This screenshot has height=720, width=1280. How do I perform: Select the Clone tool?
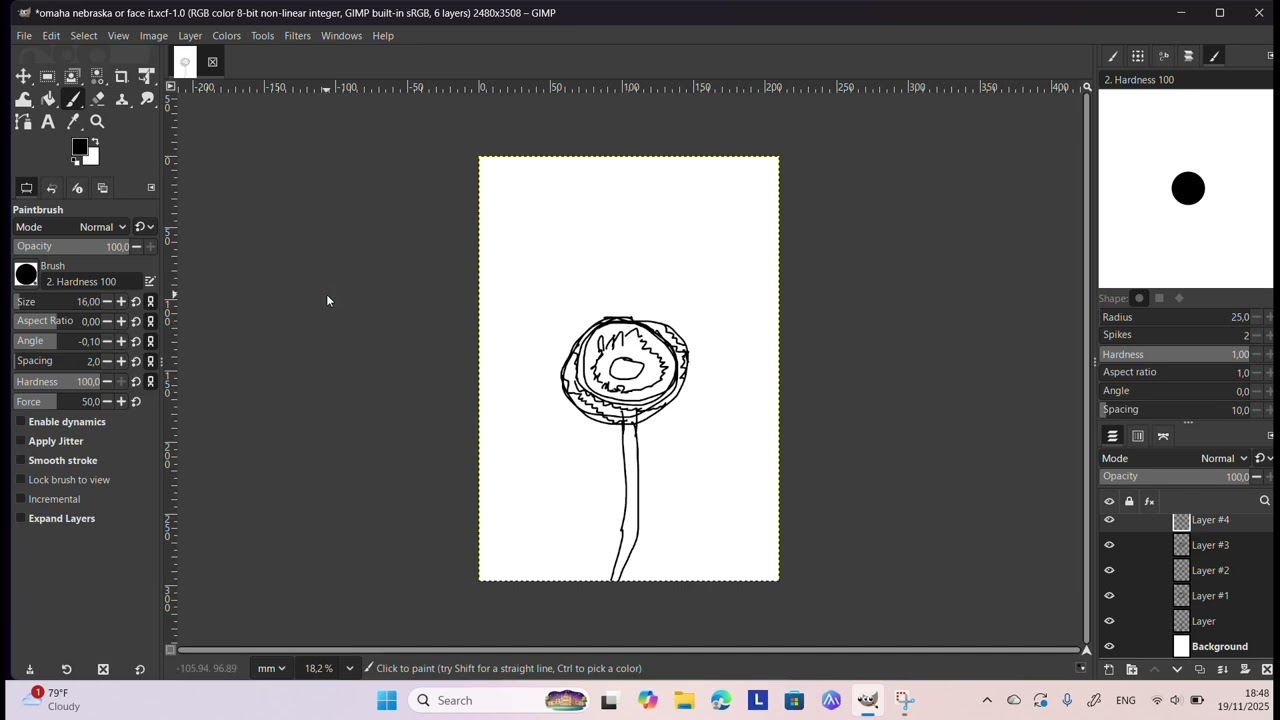122,99
